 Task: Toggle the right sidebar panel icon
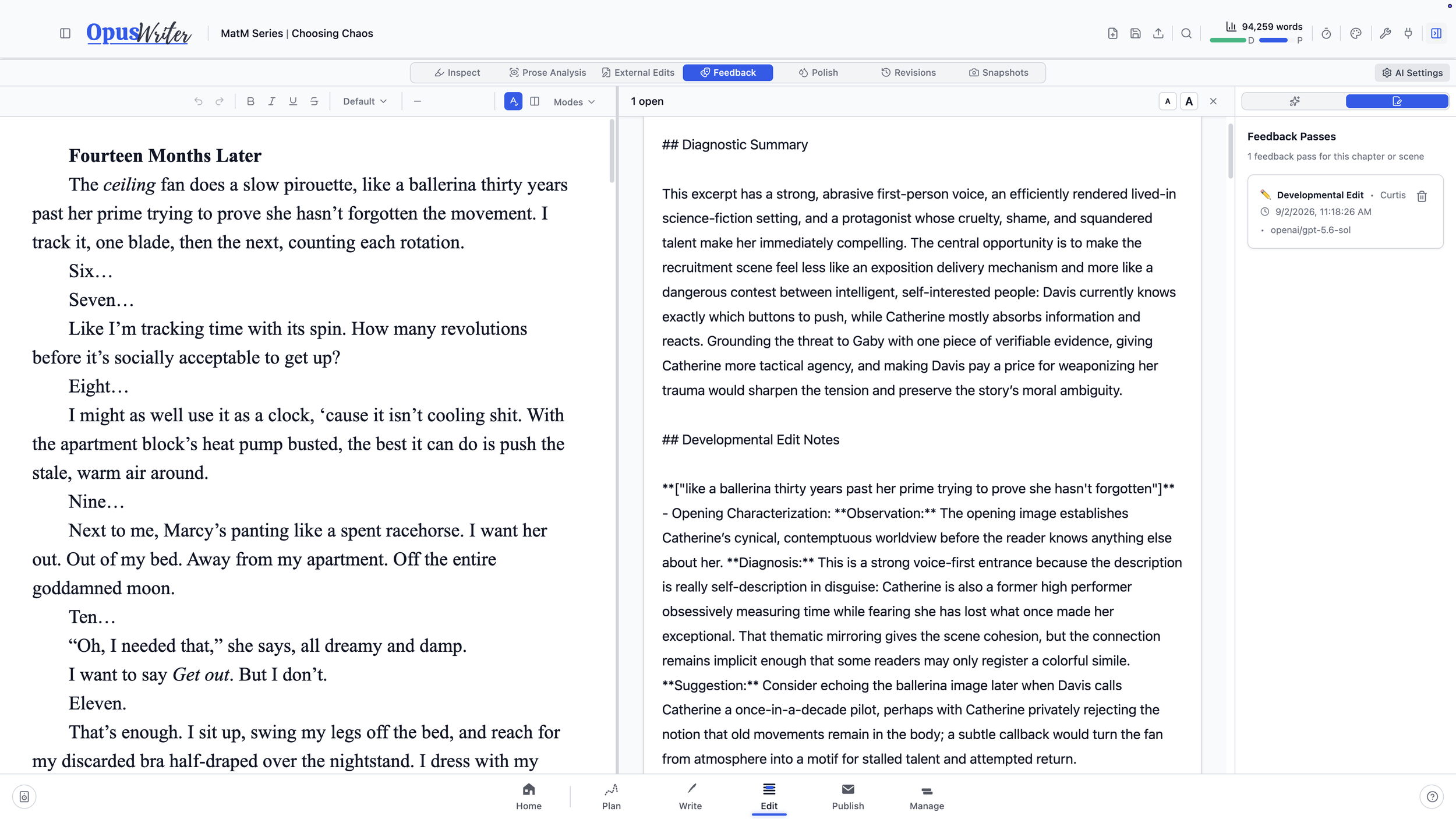click(1436, 34)
